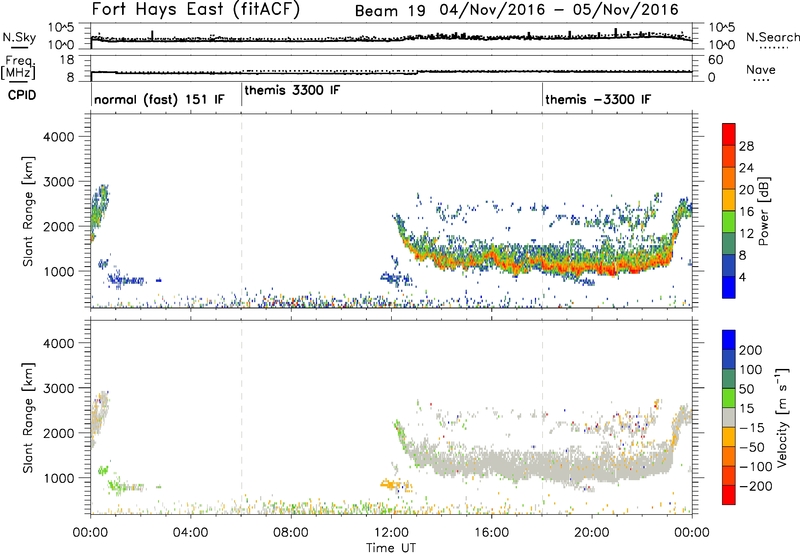The image size is (800, 554).
Task: Click the 'Nave' legend label
Action: tap(761, 69)
